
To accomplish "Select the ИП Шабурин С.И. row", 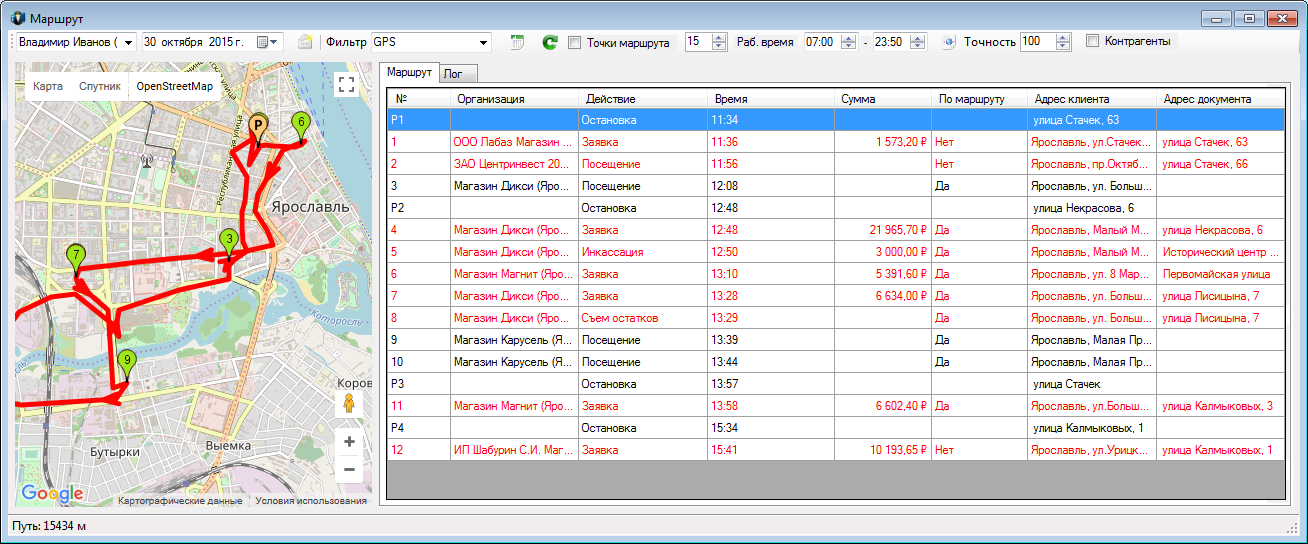I will tap(836, 450).
